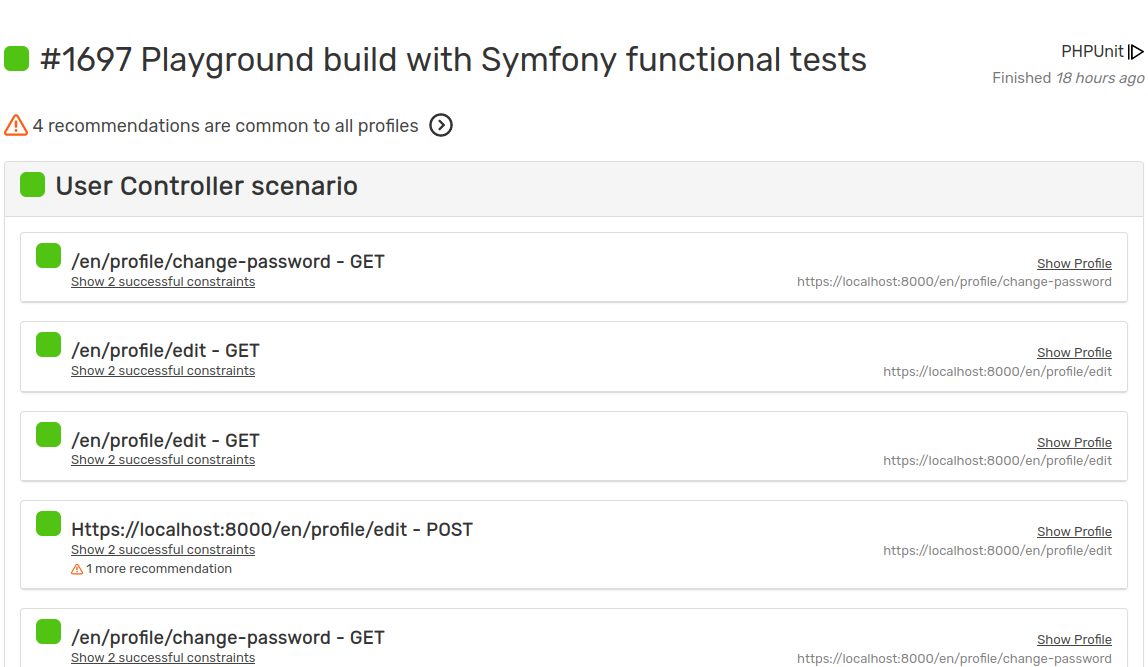Click the green status square beside build #1697 title
Screen dimensions: 1148x667
pos(16,59)
